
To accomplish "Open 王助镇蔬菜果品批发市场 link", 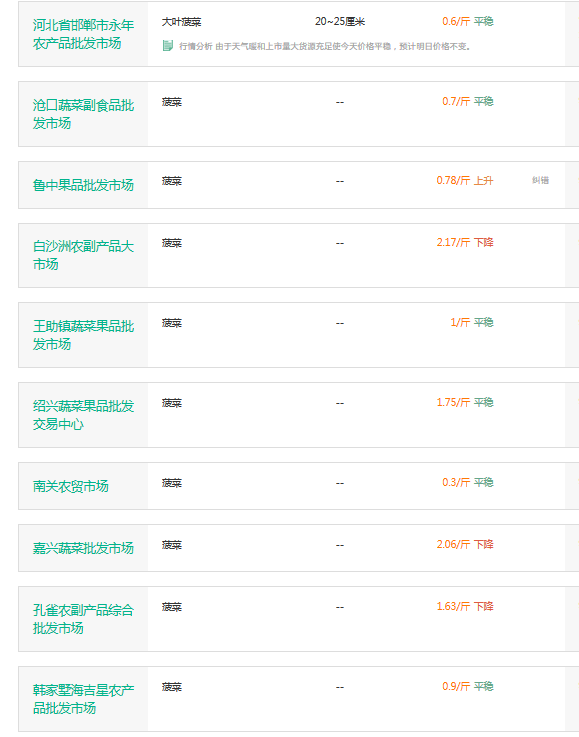I will coord(83,335).
